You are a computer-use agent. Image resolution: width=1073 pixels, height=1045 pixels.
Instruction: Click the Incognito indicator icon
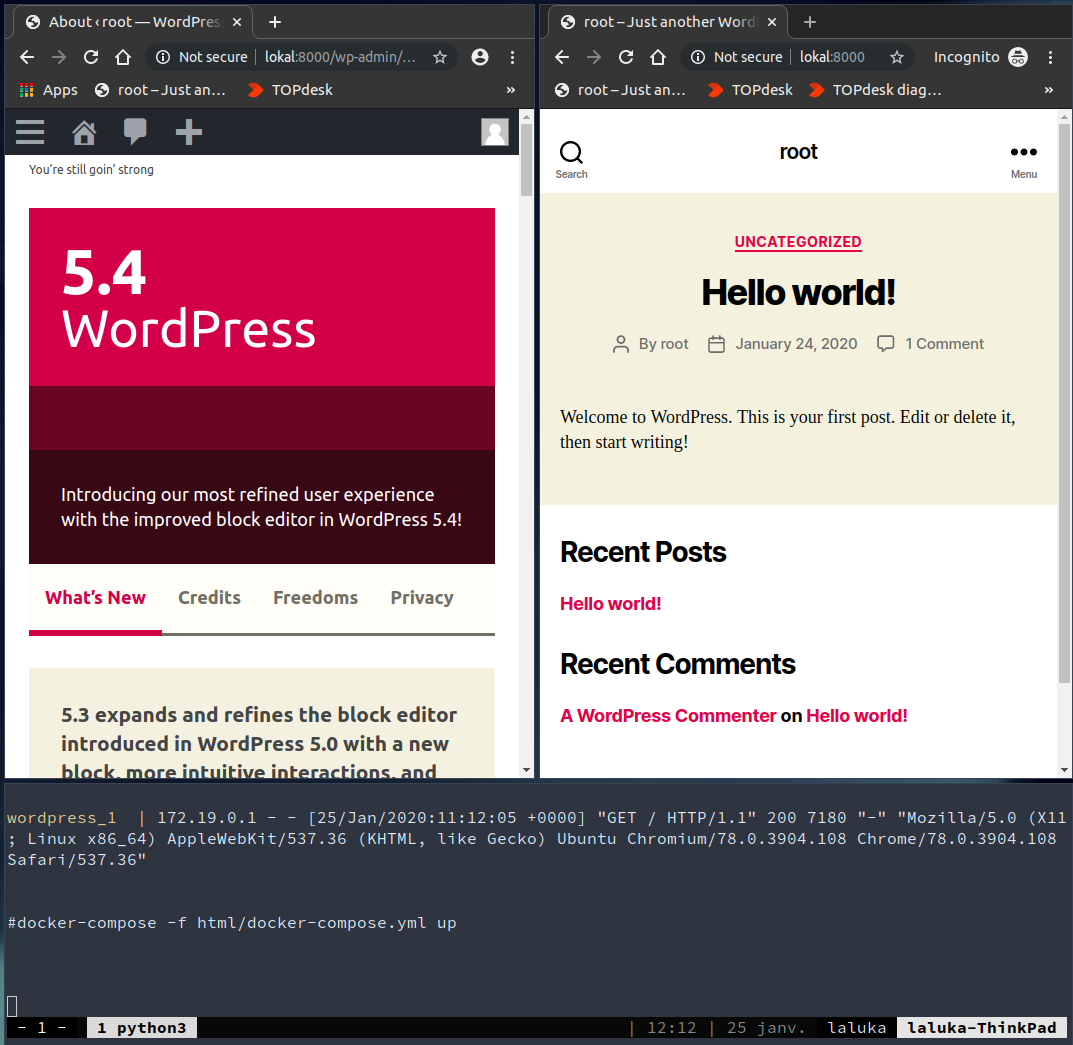point(1018,57)
